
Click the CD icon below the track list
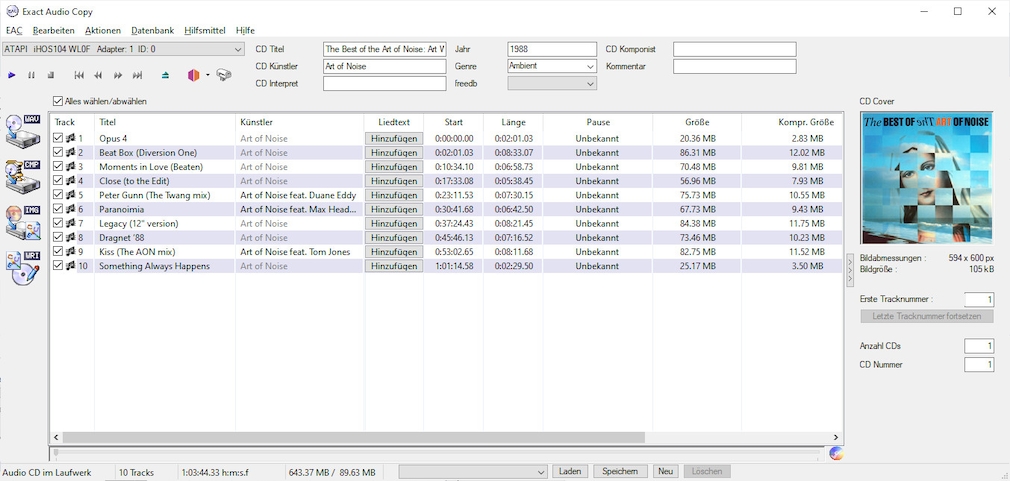click(x=835, y=453)
